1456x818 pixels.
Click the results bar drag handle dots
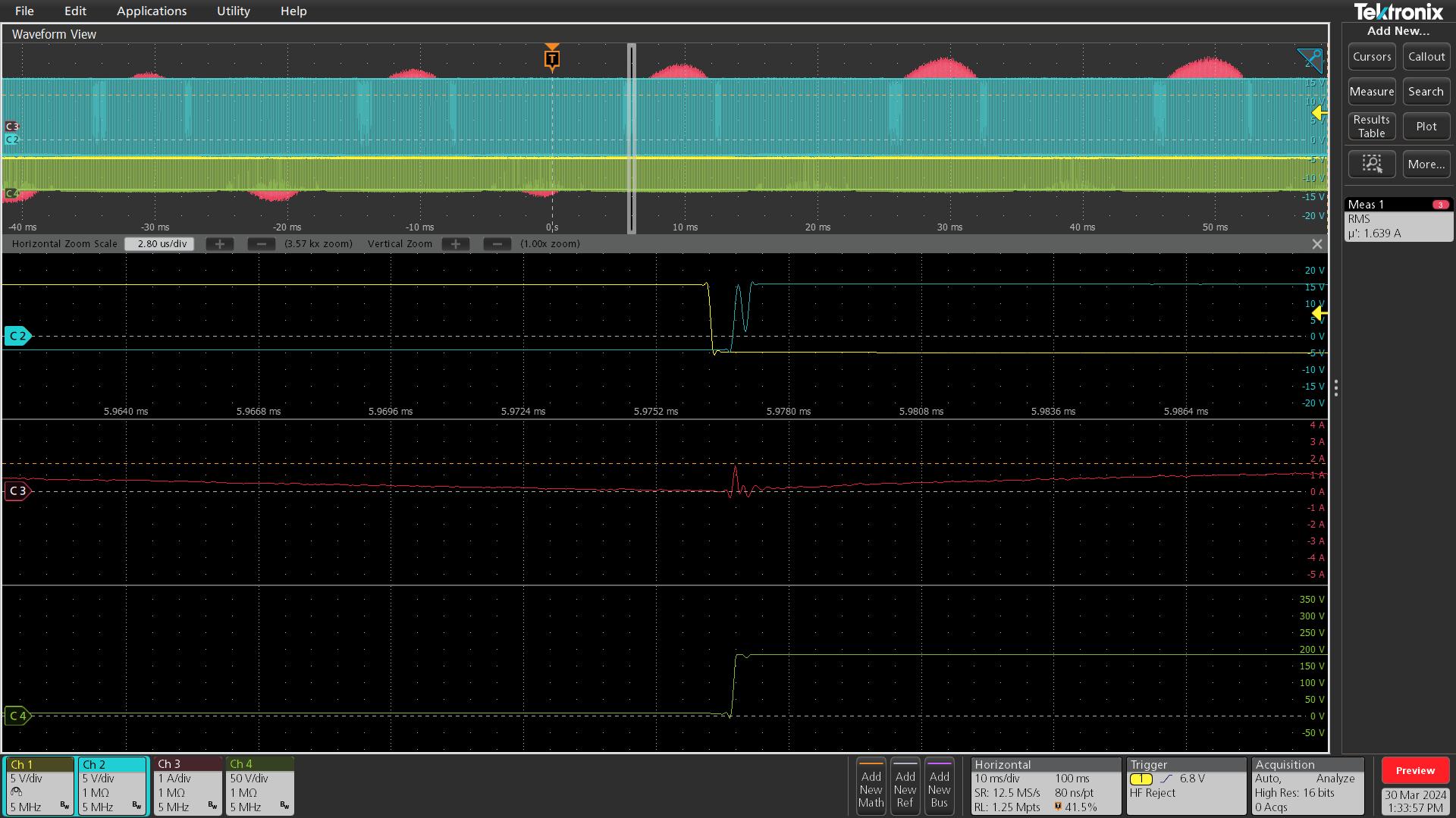[x=1336, y=388]
